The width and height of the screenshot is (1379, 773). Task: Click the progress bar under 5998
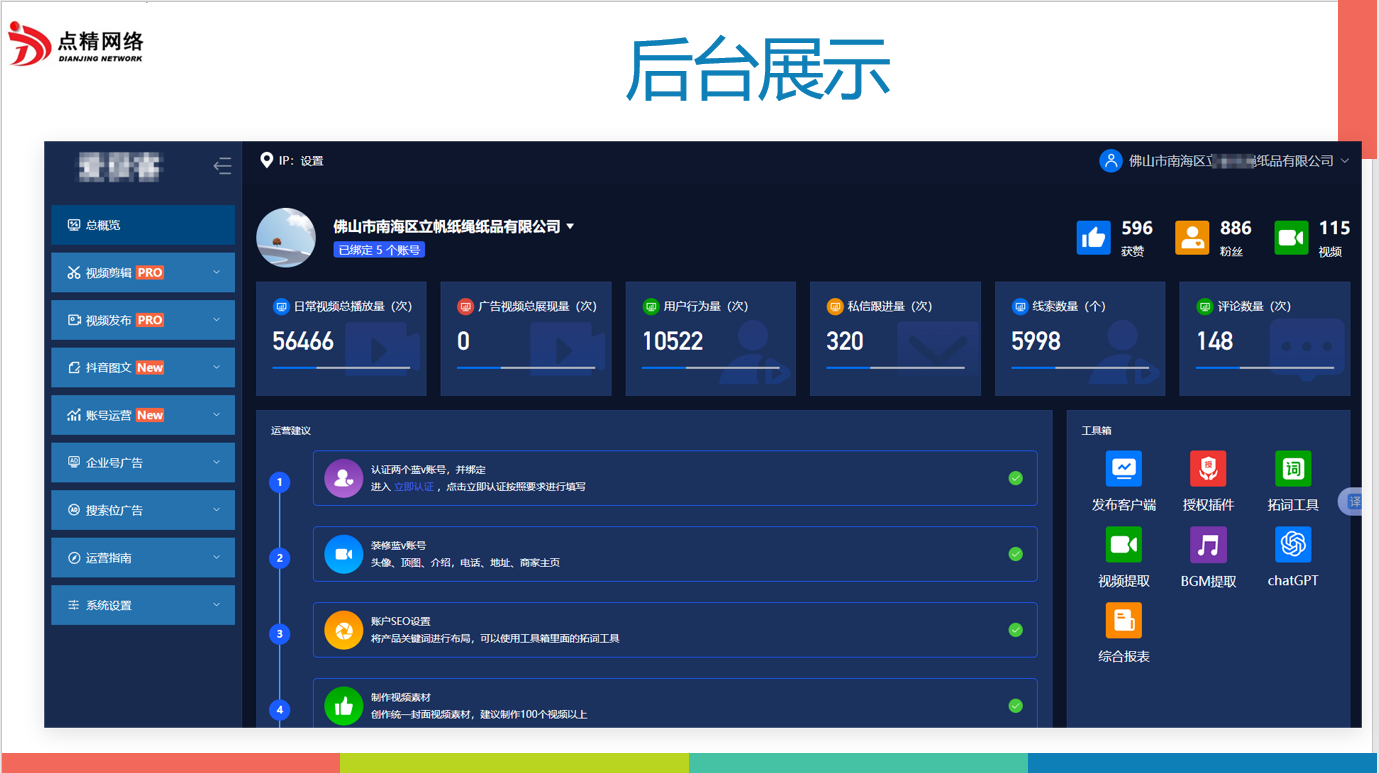coord(1080,368)
